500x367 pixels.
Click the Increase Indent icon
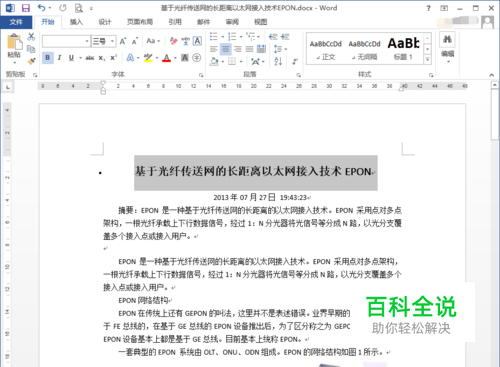coord(285,37)
